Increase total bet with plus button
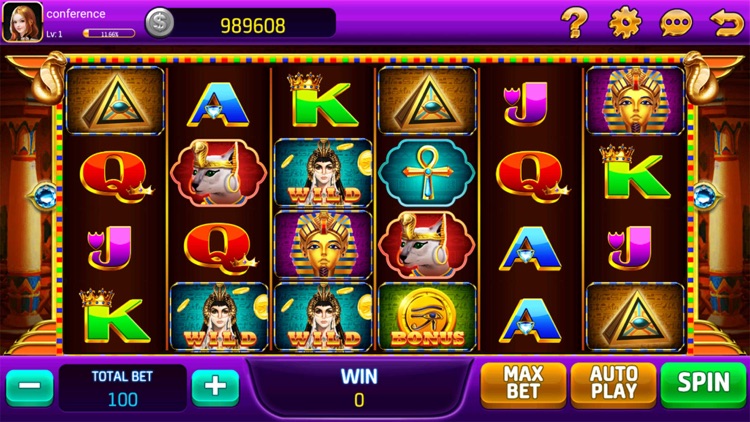This screenshot has width=750, height=422. point(215,387)
